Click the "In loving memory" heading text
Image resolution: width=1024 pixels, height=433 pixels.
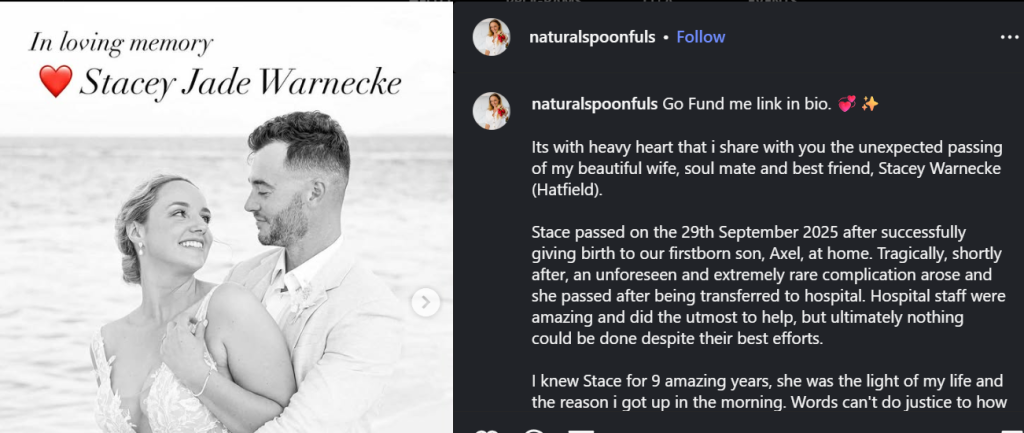[121, 43]
